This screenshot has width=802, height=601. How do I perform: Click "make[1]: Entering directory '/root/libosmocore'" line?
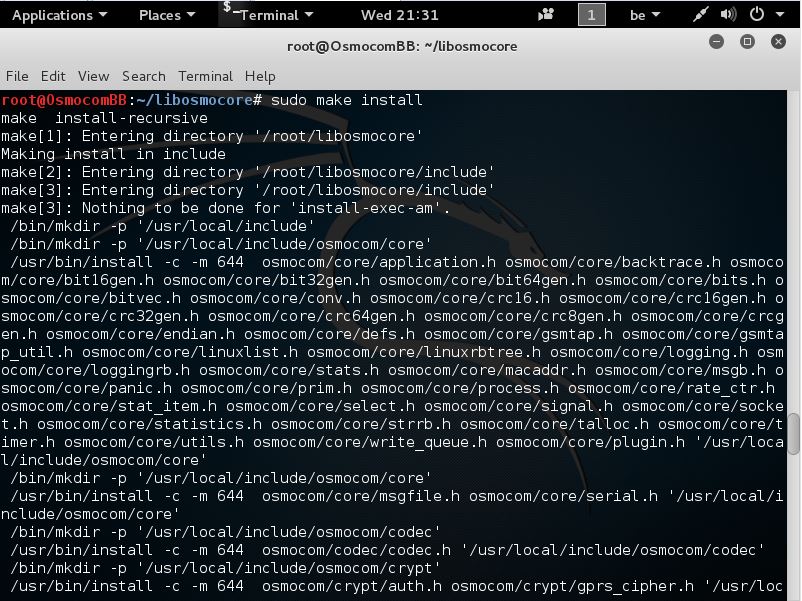[212, 136]
